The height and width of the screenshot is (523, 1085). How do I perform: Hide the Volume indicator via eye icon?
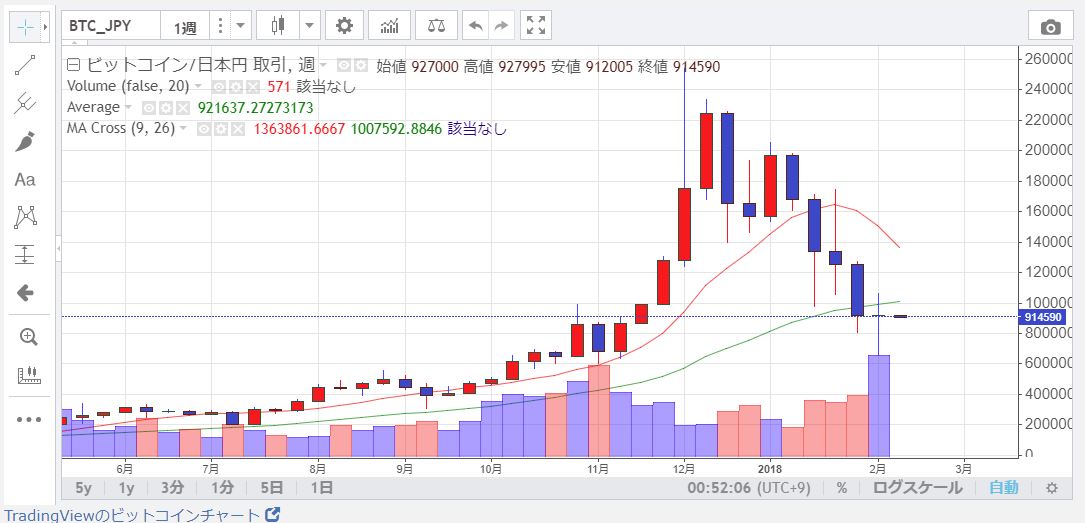(219, 87)
